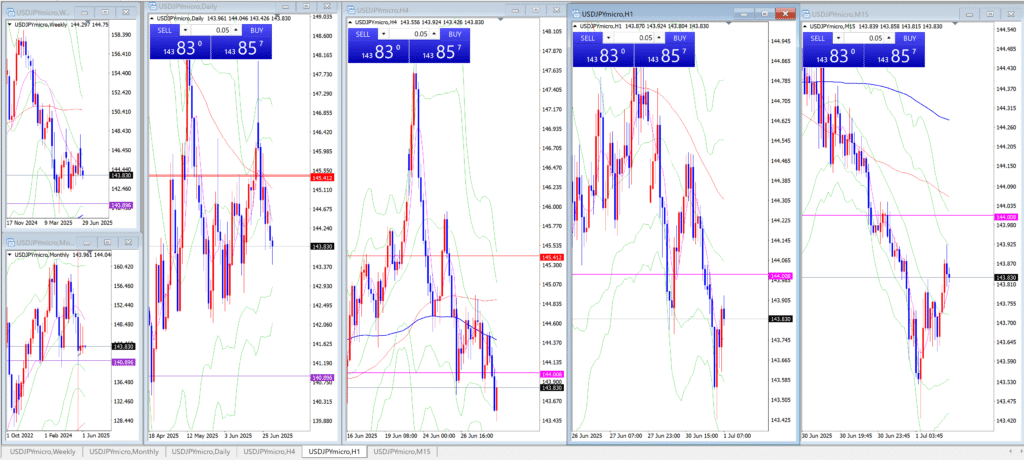Select the USDJPYmicro,H1 bottom tab
The height and width of the screenshot is (460, 1024).
point(334,452)
